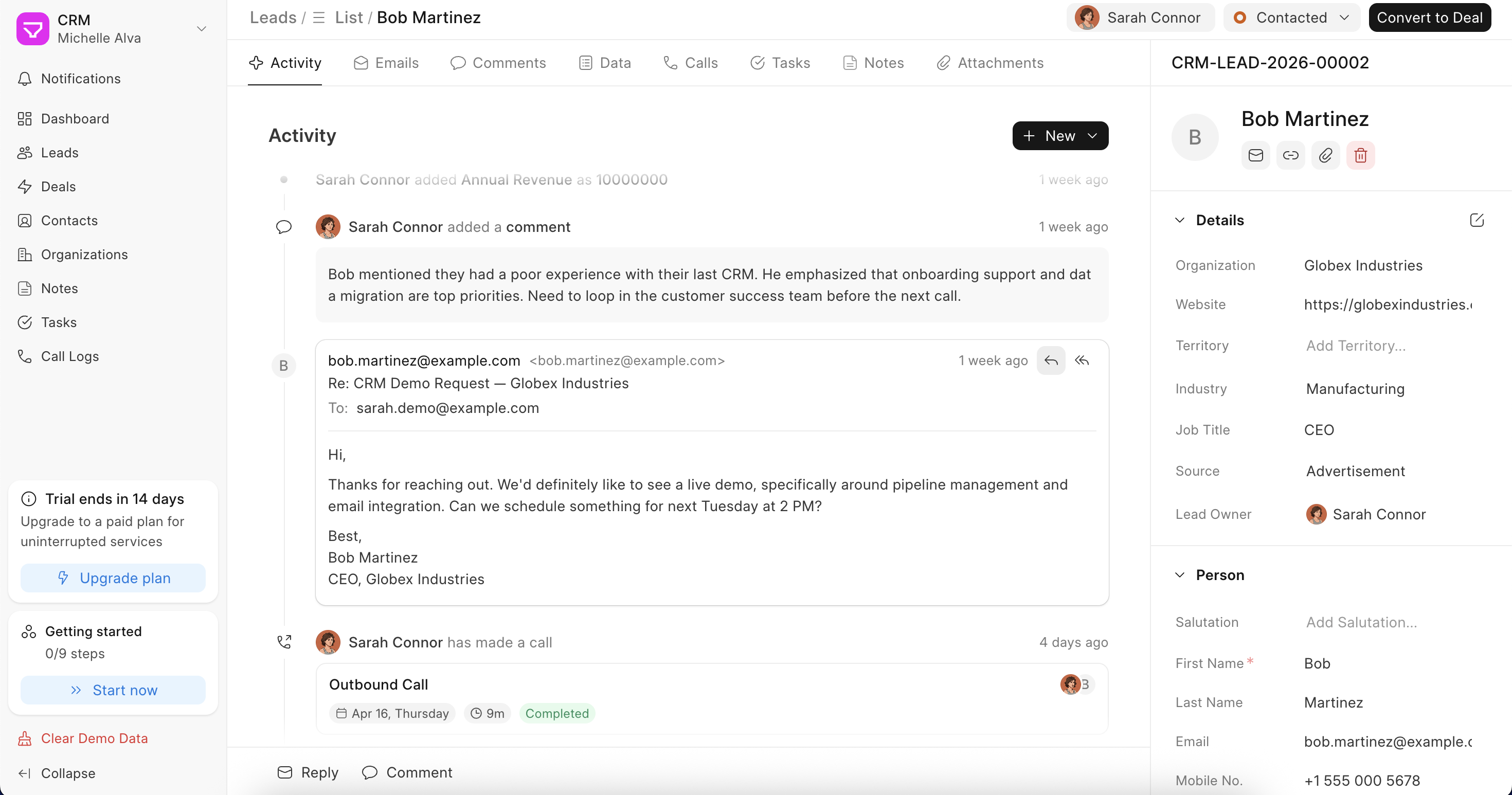Click the reply arrow on Bob's email
The width and height of the screenshot is (1512, 795).
click(x=1051, y=360)
